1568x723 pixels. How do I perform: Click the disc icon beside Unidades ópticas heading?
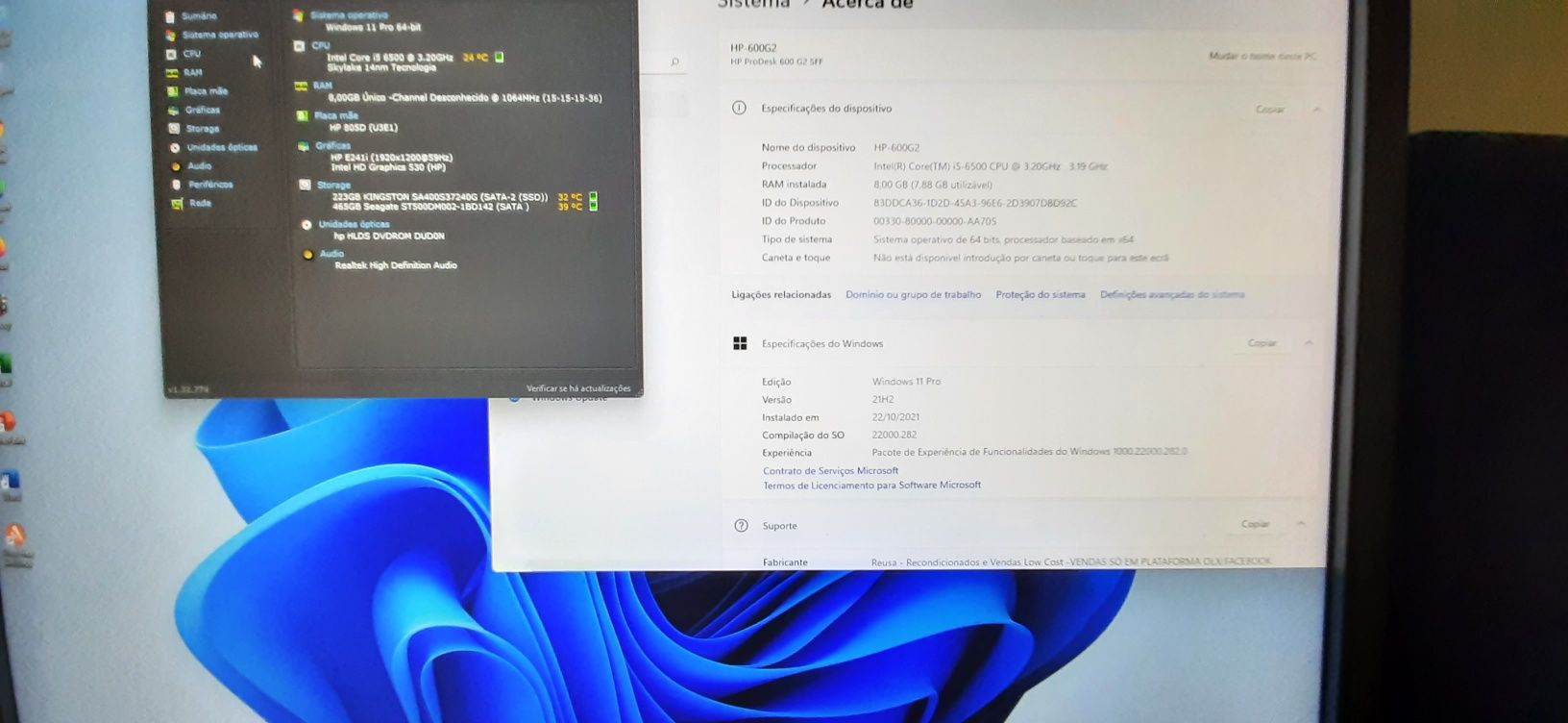pos(306,224)
